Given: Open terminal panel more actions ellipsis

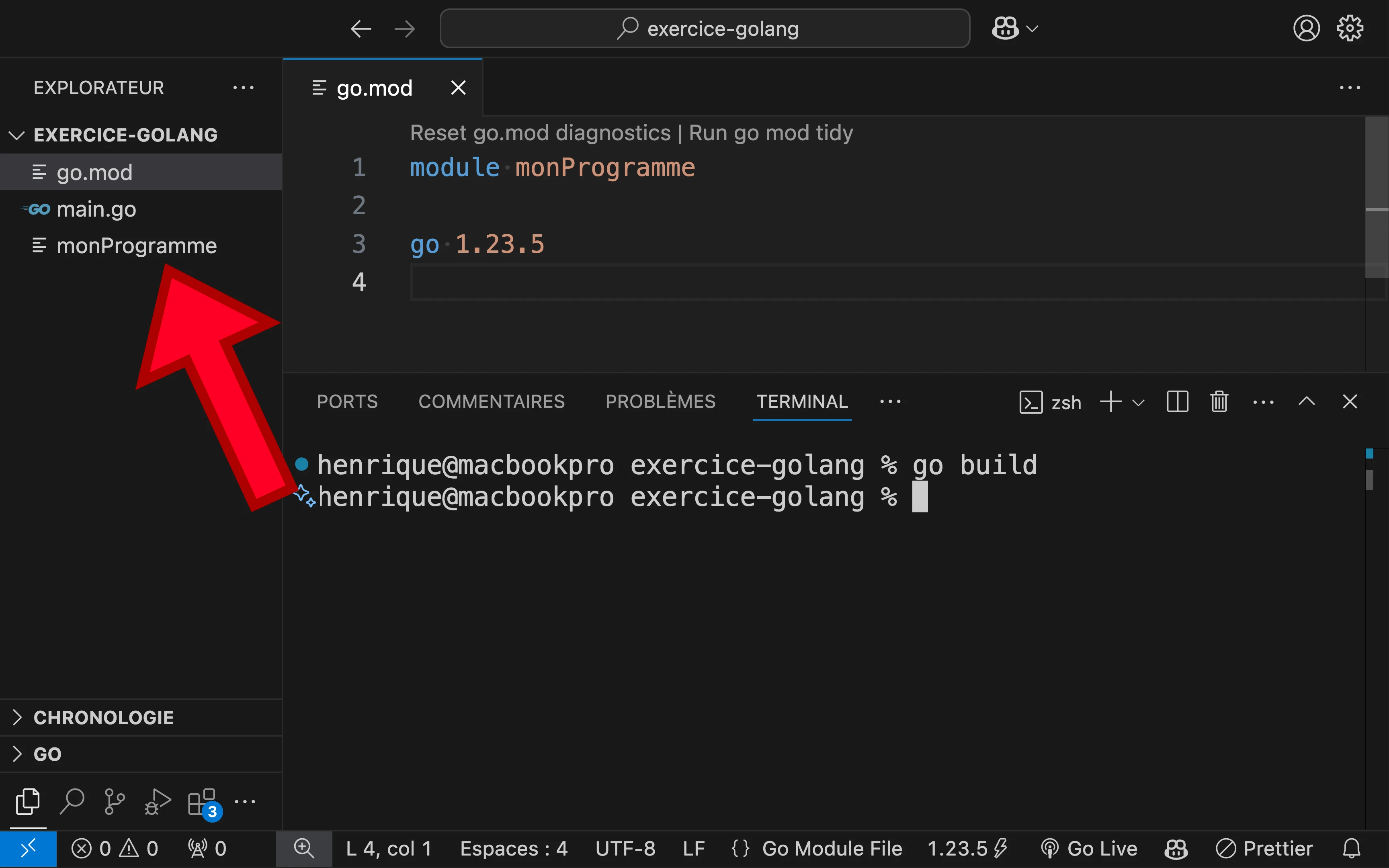Looking at the screenshot, I should pos(1263,401).
